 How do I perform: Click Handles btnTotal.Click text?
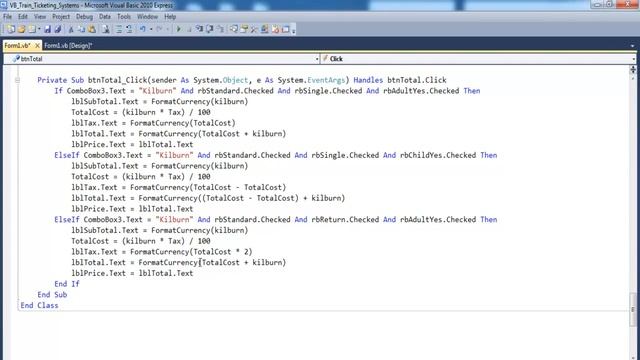tap(400, 80)
